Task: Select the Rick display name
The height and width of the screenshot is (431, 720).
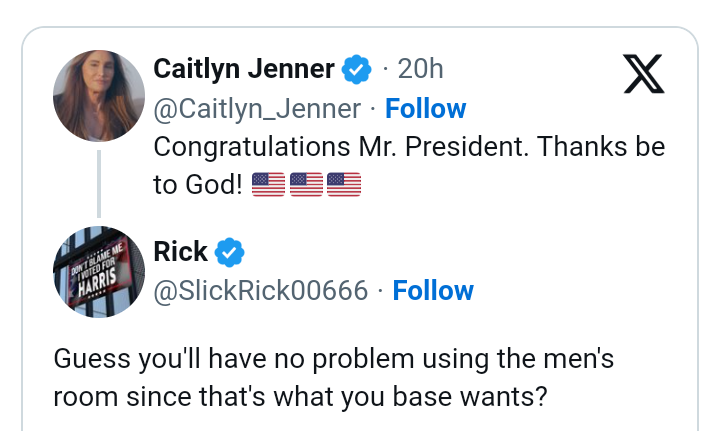Action: click(x=180, y=252)
